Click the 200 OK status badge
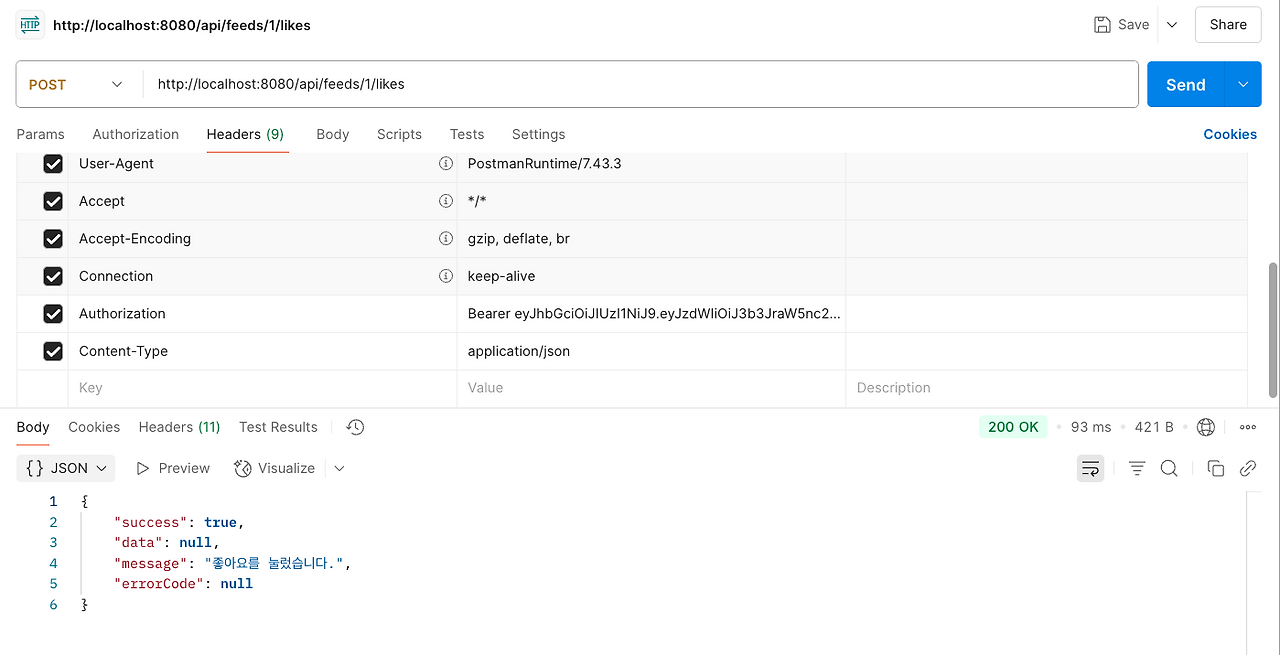Screen dimensions: 1280x655 click(x=1013, y=427)
